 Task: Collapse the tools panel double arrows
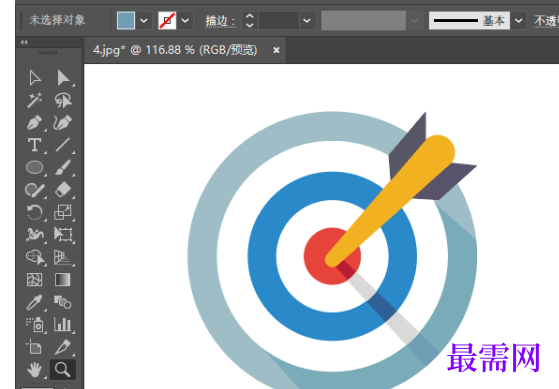tap(24, 42)
